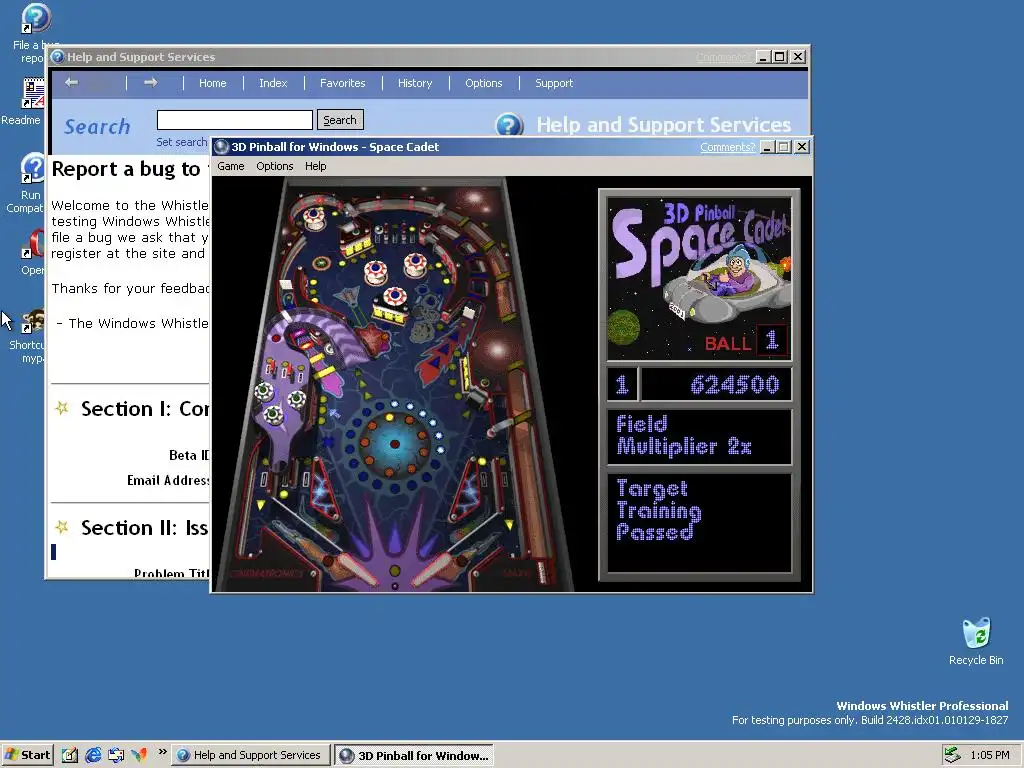Click the 3D Pinball taskbar button
1024x768 pixels.
413,756
